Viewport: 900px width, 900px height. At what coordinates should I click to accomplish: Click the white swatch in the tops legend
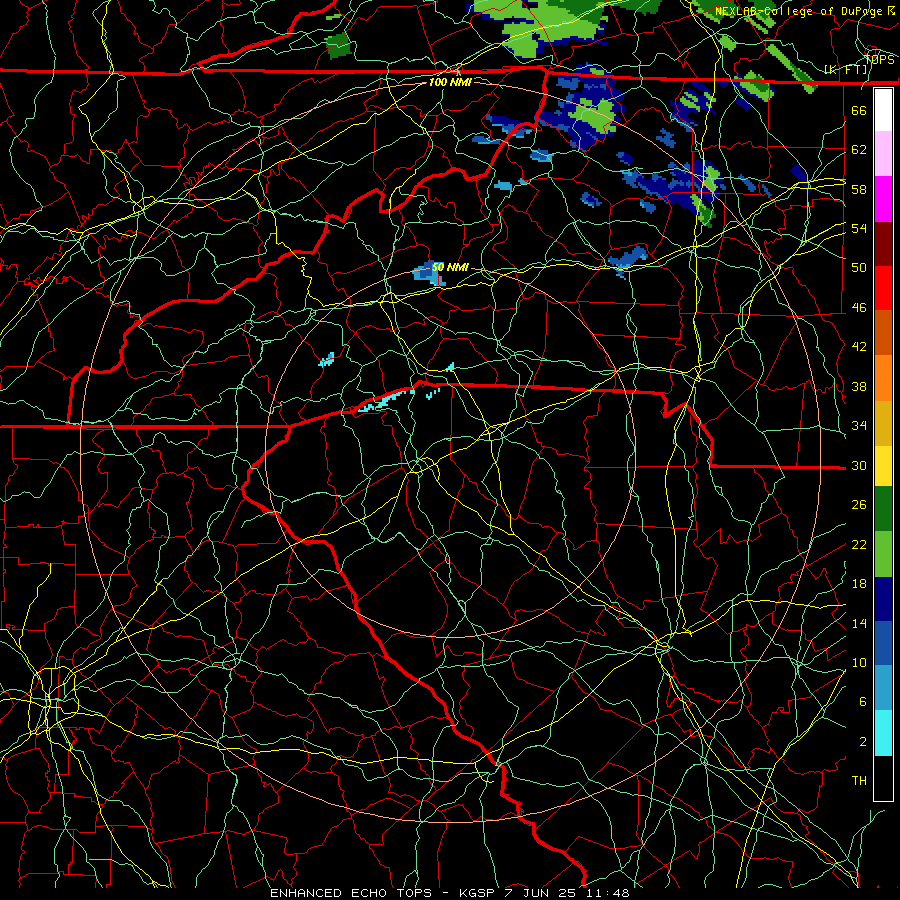click(x=883, y=110)
